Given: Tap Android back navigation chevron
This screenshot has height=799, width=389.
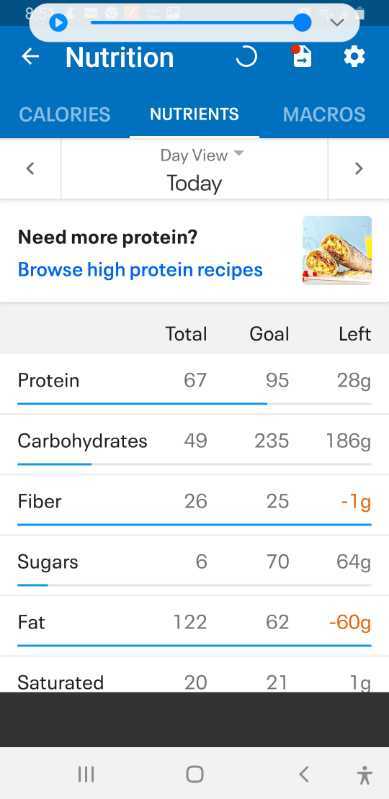Looking at the screenshot, I should pos(304,775).
